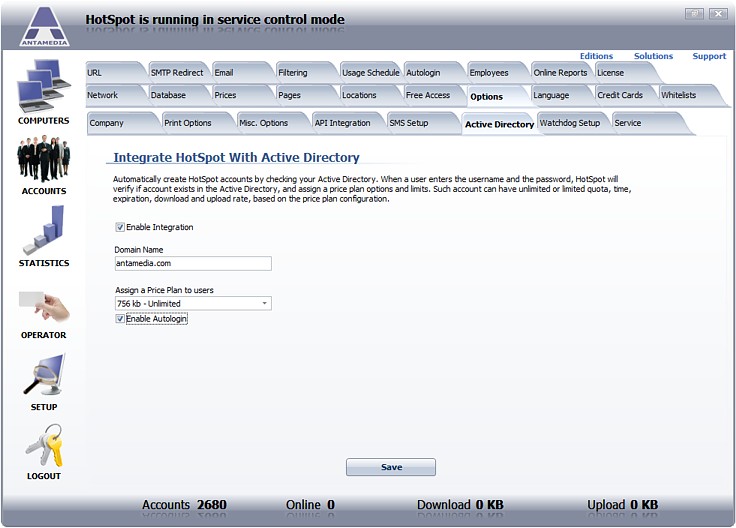
Task: Open the Support link
Action: coord(709,56)
